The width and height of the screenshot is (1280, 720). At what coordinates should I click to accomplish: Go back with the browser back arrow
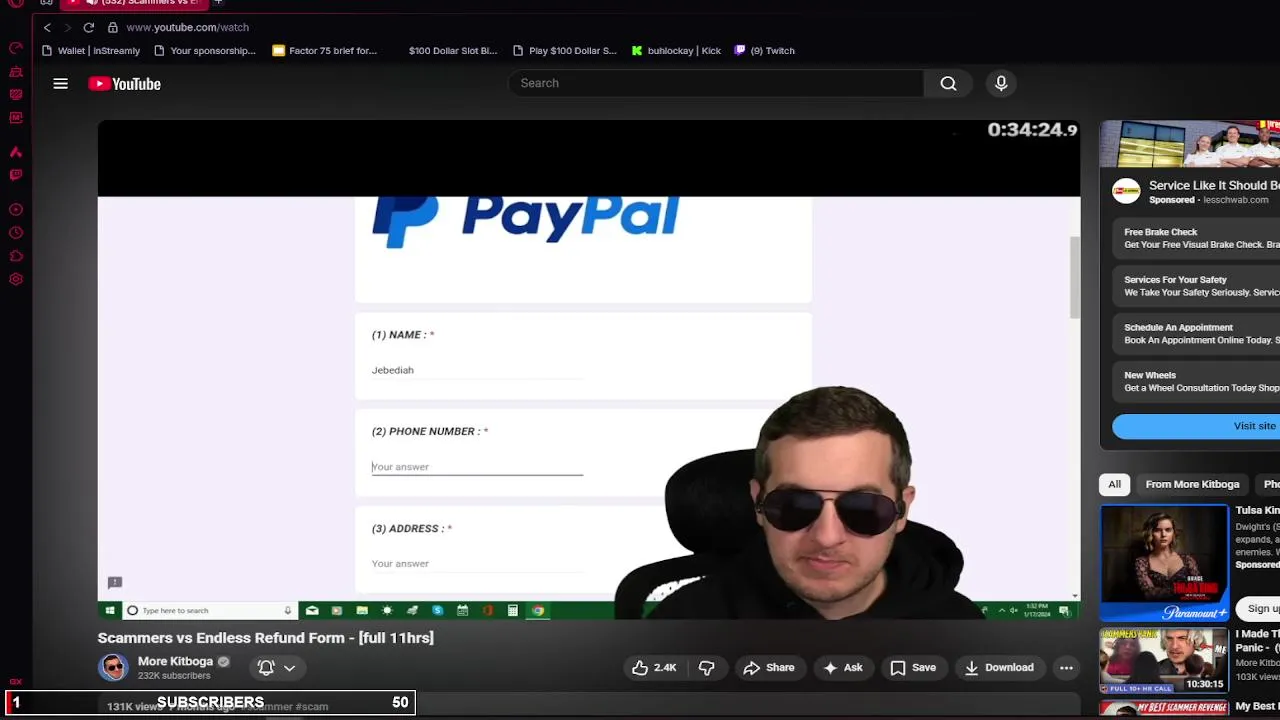coord(47,28)
